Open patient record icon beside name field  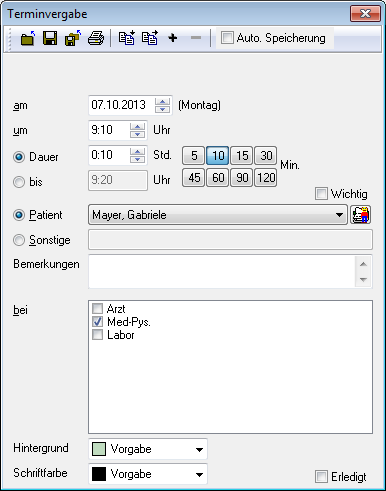[x=360, y=215]
